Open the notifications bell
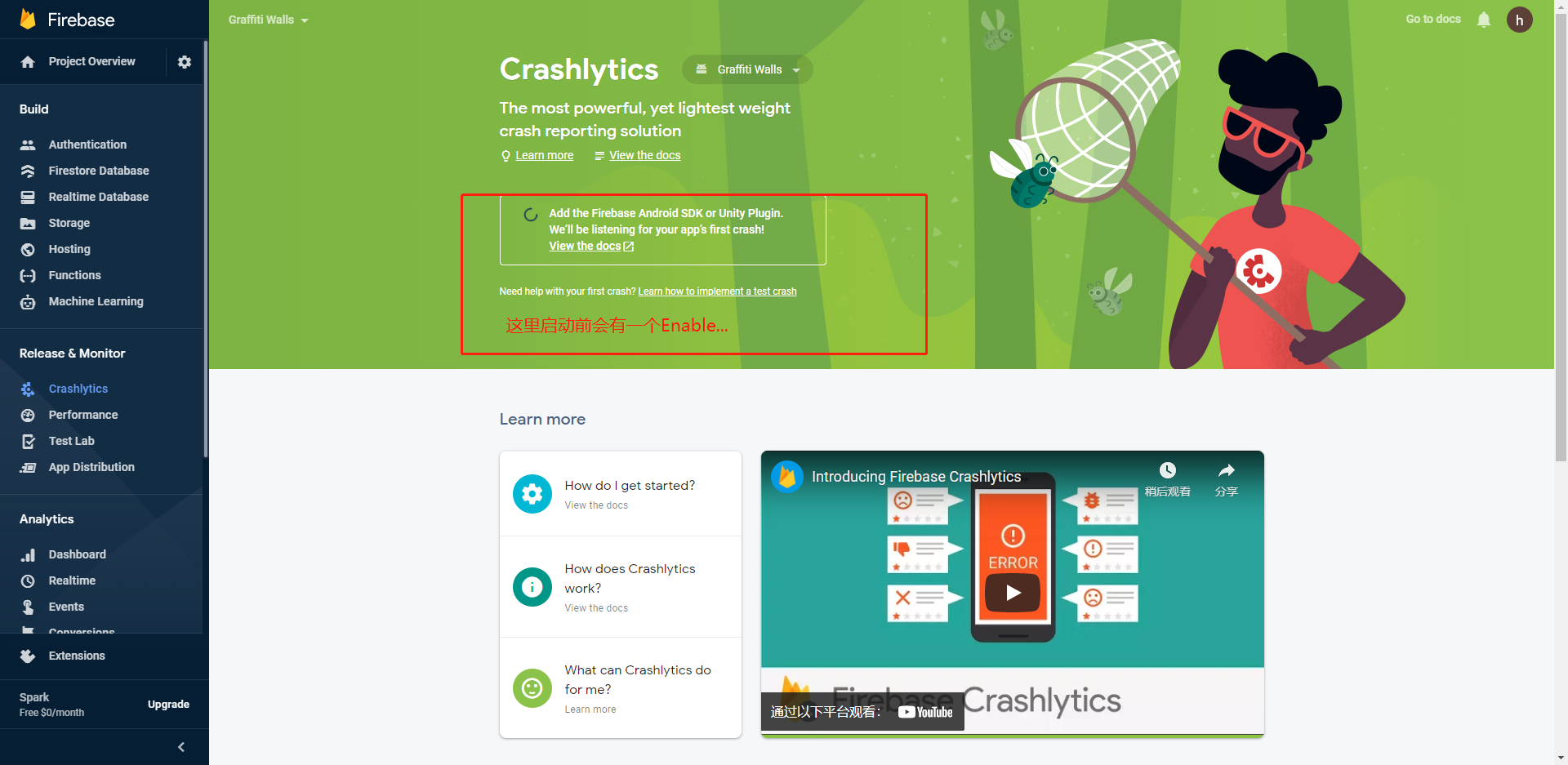 click(x=1484, y=20)
